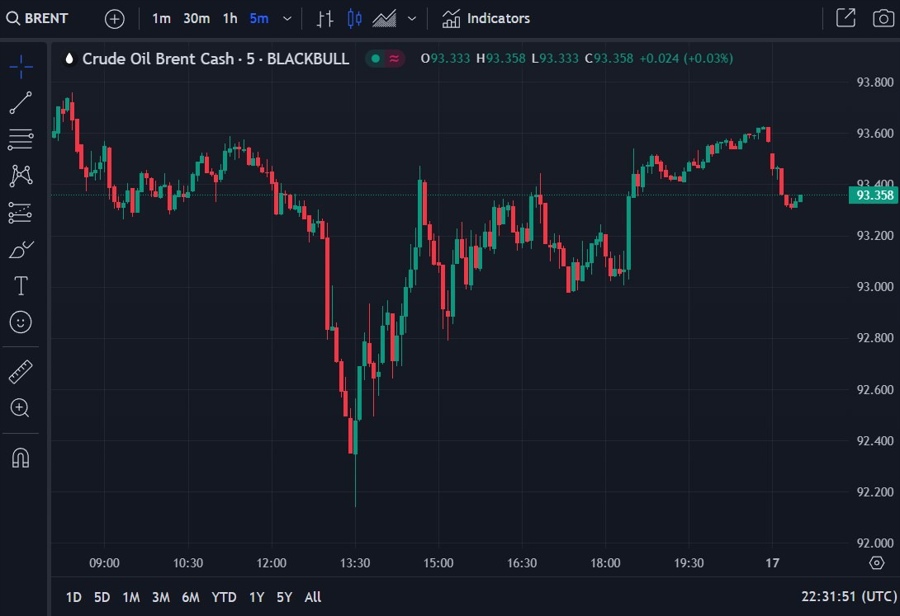The width and height of the screenshot is (900, 616).
Task: Choose the candlestick chart style
Action: 355,19
